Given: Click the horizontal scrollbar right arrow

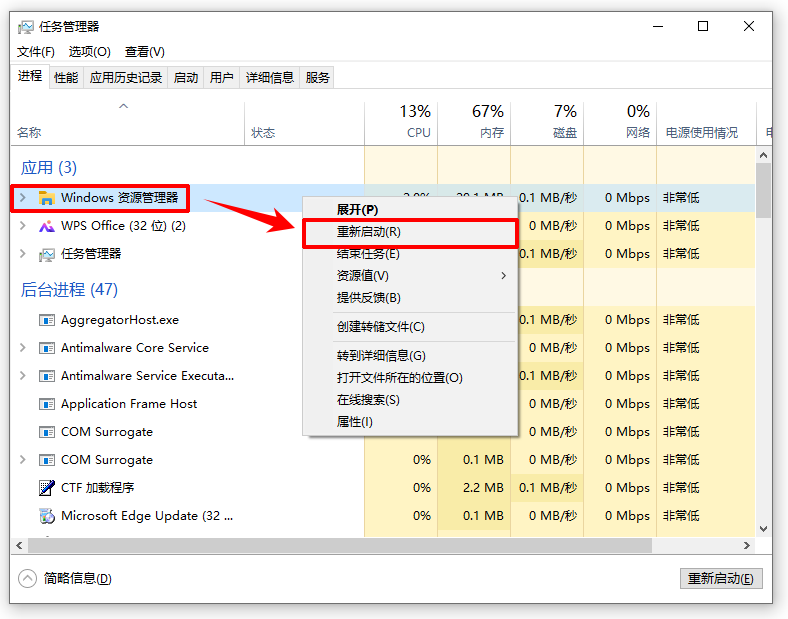Looking at the screenshot, I should (x=747, y=545).
